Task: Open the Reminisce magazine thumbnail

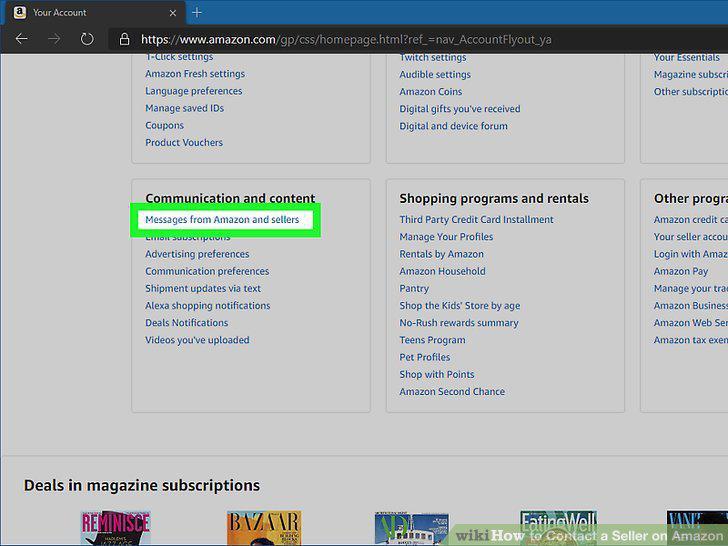Action: 116,528
